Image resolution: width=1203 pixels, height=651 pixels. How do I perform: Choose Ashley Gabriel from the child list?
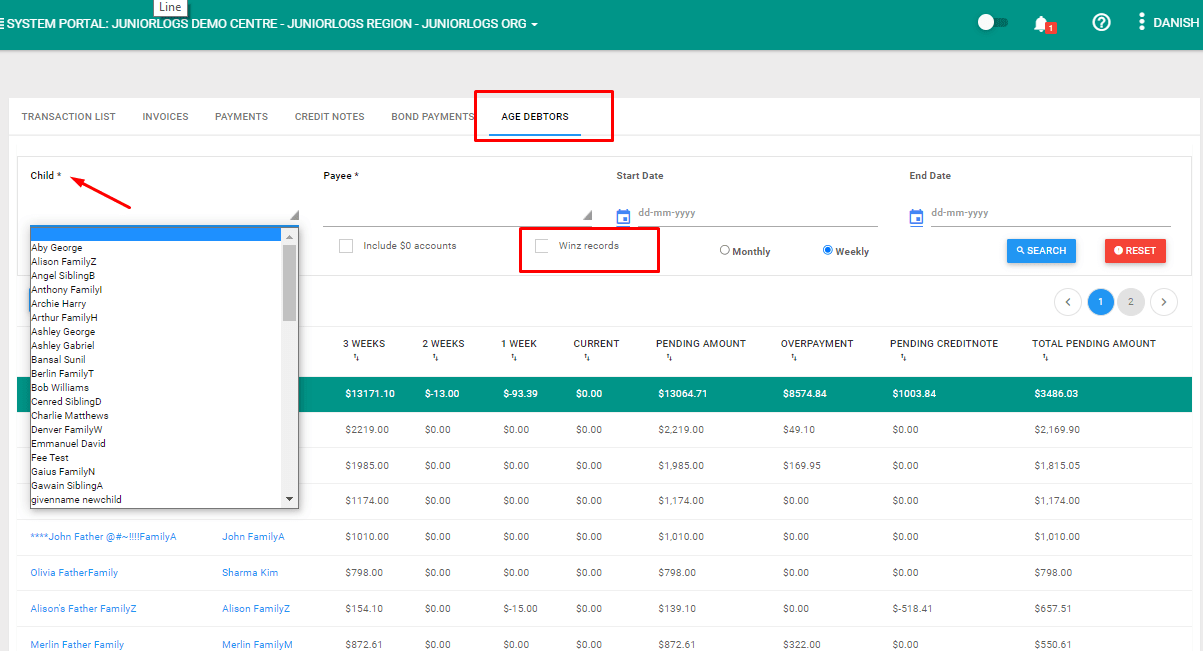[x=157, y=346]
